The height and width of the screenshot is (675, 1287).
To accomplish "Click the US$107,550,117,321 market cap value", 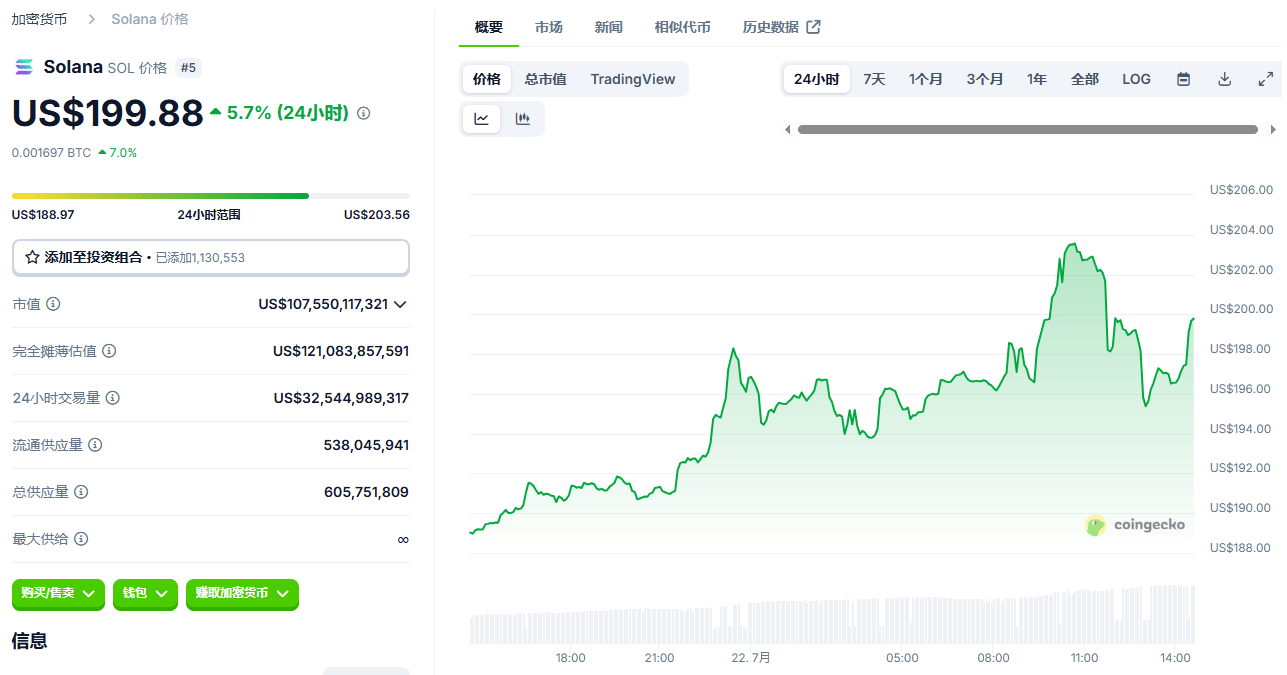I will [x=323, y=304].
